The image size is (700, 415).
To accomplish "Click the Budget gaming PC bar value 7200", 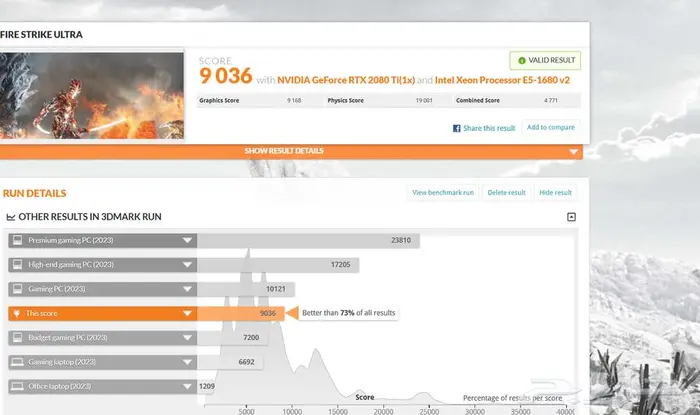I will [251, 338].
